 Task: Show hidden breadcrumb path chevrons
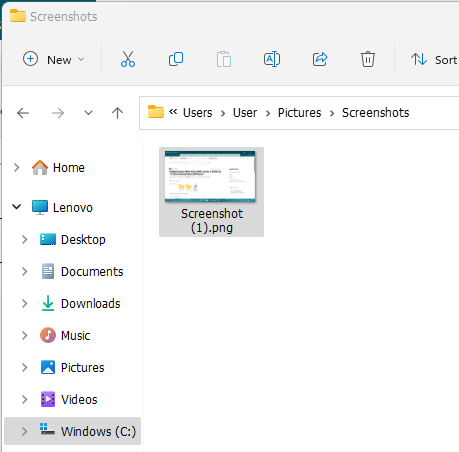pyautogui.click(x=173, y=112)
